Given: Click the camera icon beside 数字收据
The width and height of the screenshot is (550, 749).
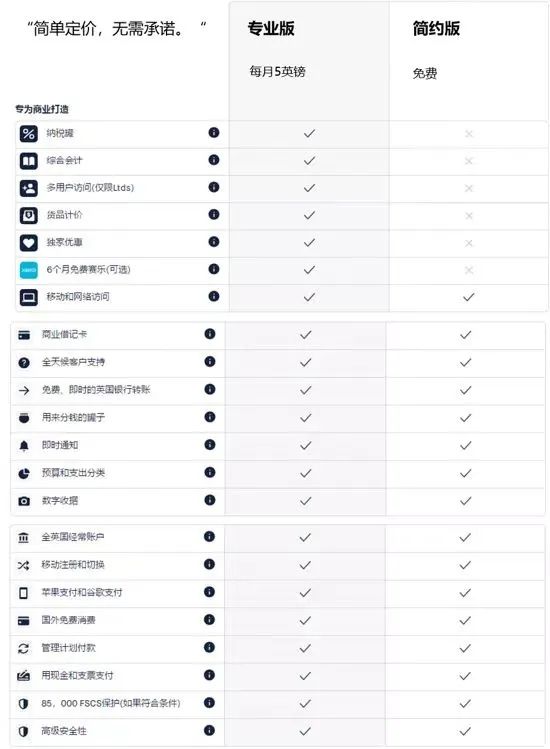Looking at the screenshot, I should (x=24, y=501).
